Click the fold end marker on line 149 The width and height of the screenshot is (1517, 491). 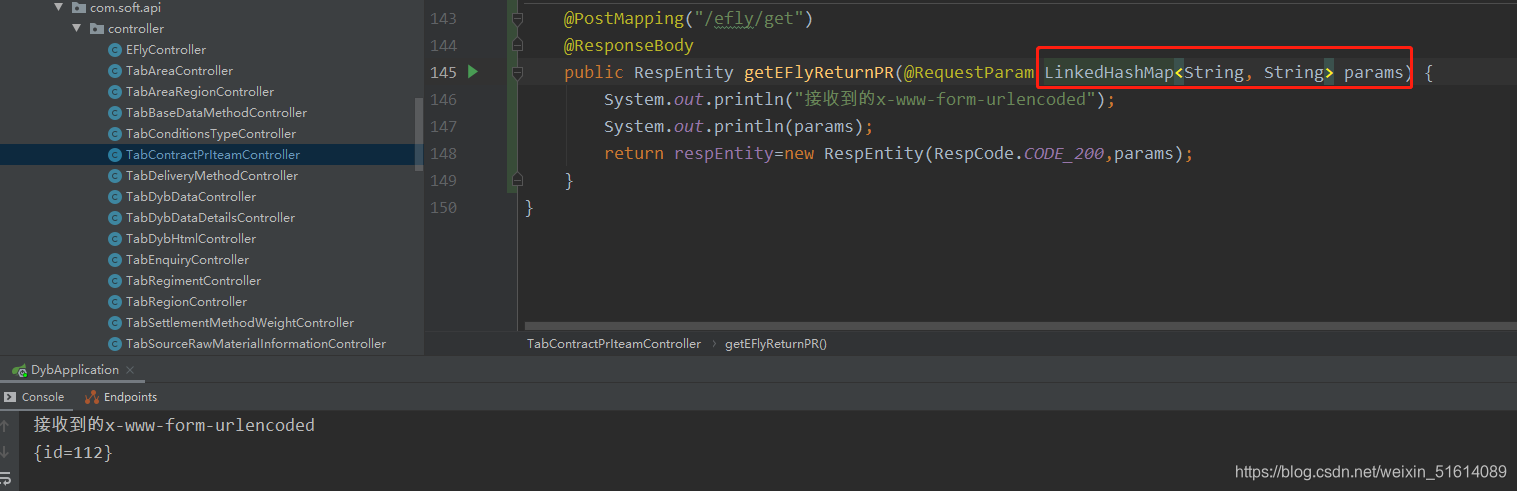[x=517, y=180]
